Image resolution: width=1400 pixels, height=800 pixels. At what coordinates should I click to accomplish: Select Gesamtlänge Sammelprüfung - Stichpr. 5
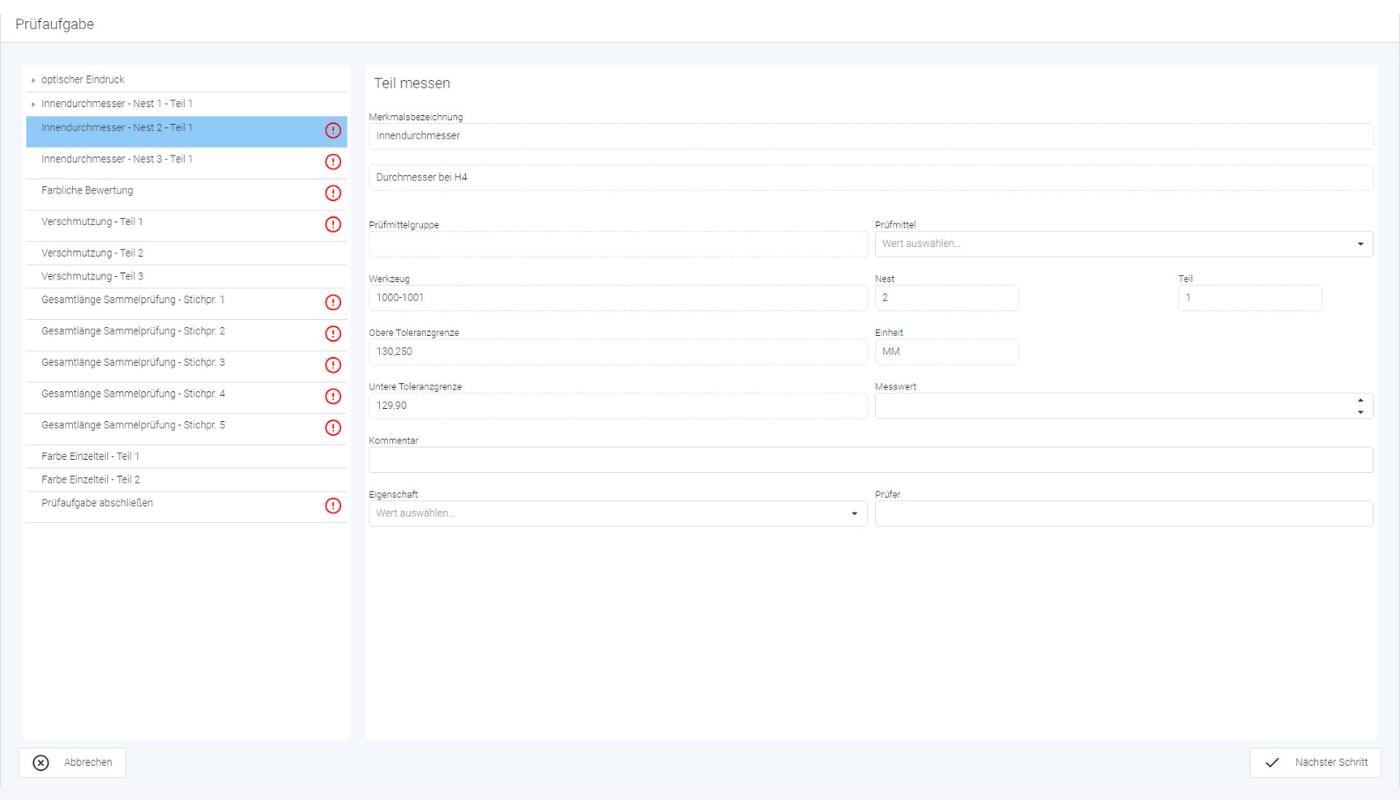click(186, 427)
